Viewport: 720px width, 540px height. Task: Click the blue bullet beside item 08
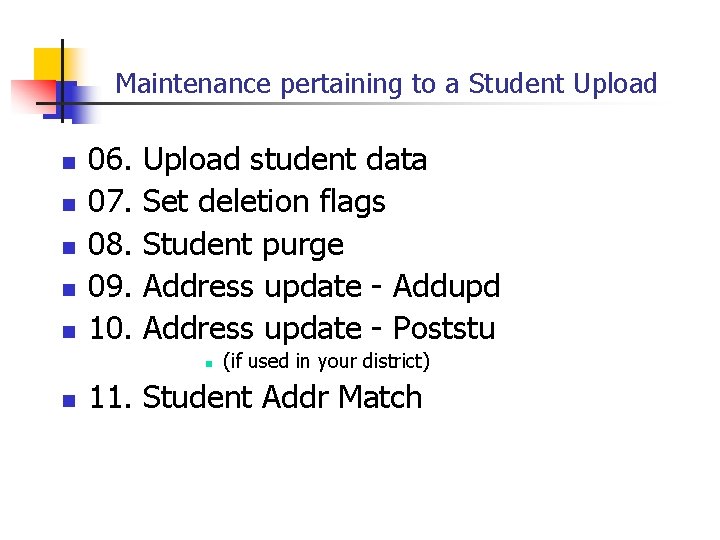69,248
